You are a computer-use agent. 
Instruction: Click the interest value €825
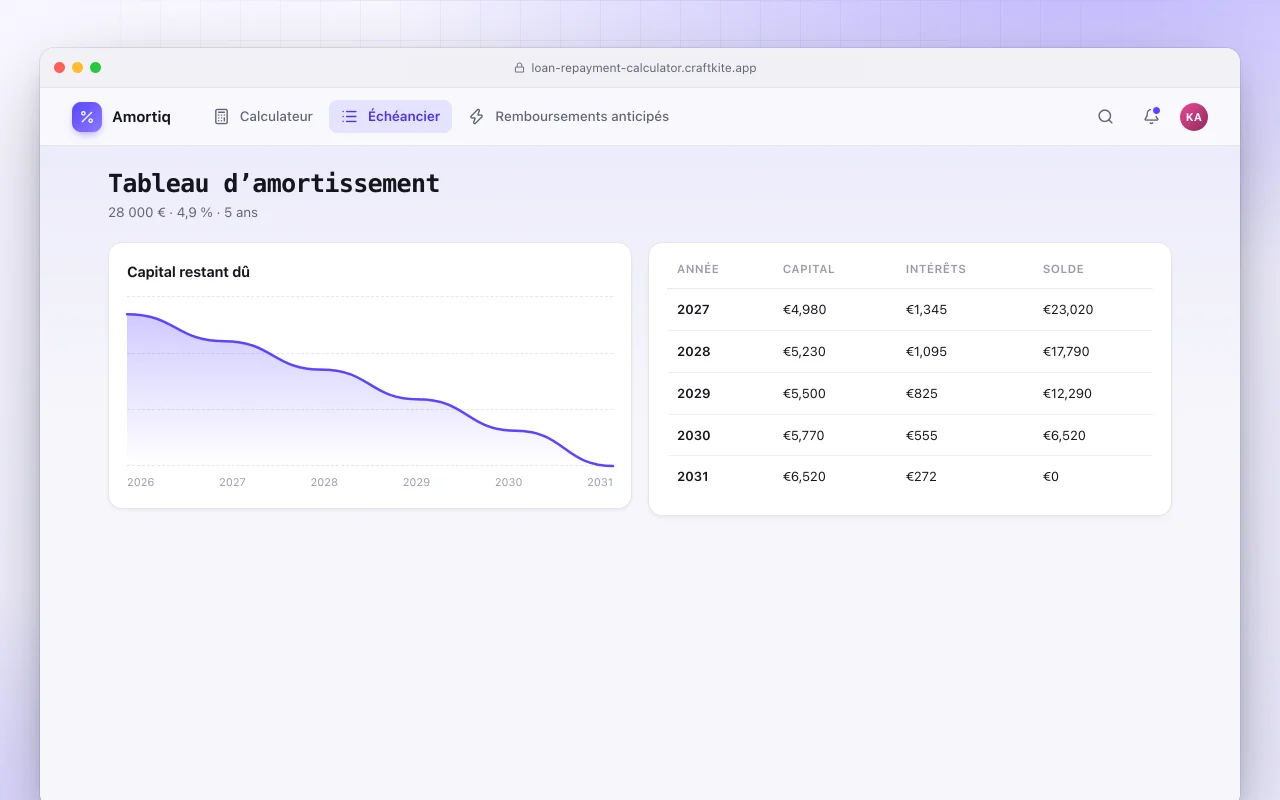pos(922,394)
